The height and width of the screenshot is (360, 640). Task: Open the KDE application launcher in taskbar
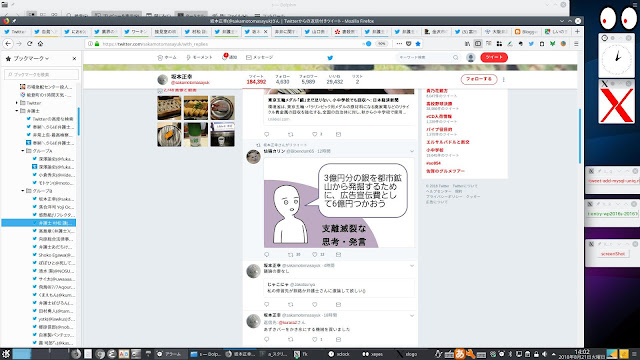coord(6,354)
